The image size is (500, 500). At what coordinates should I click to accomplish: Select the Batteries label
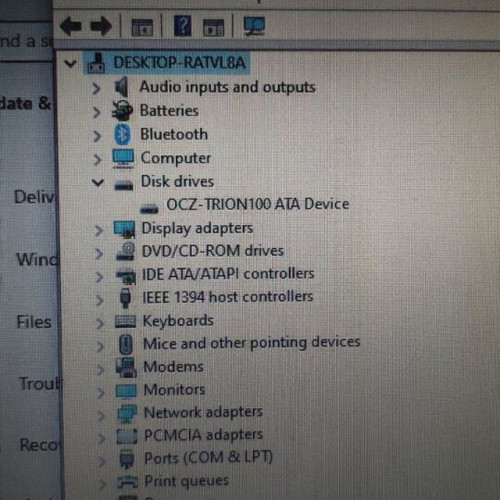(x=169, y=111)
